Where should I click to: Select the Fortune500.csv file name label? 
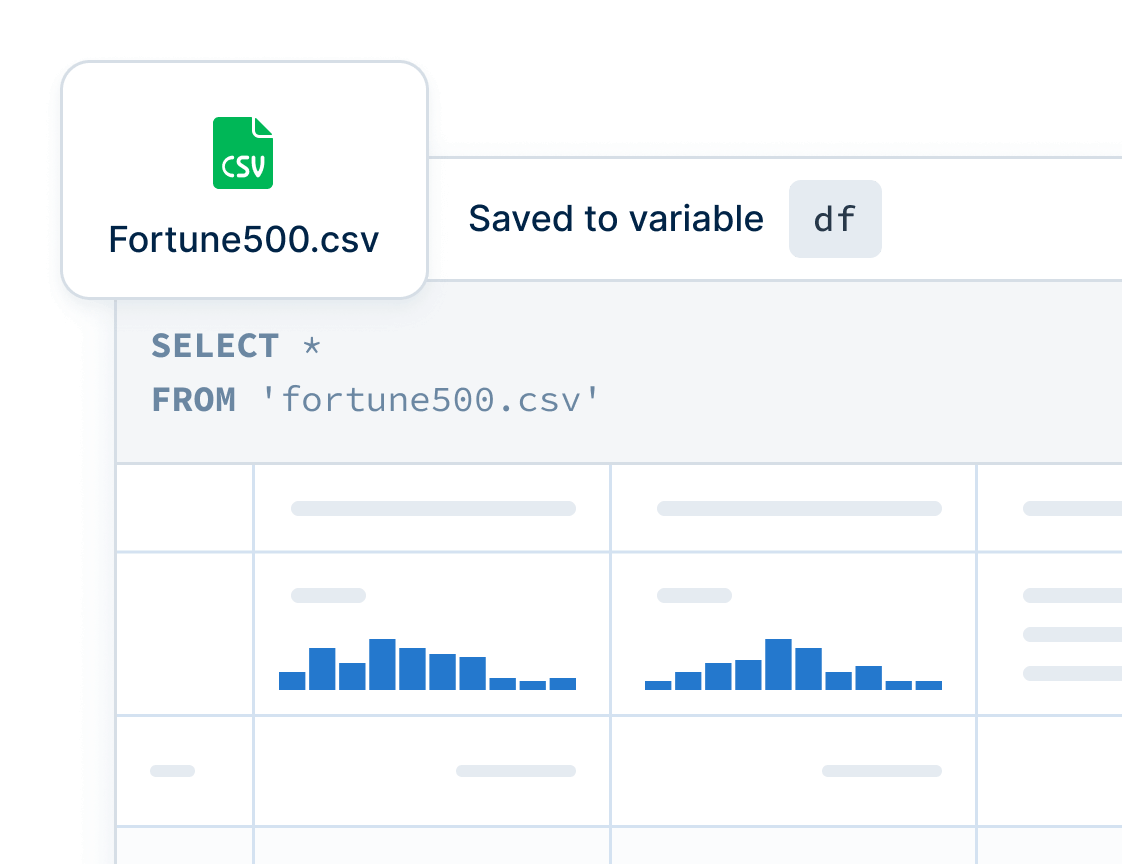[x=244, y=241]
